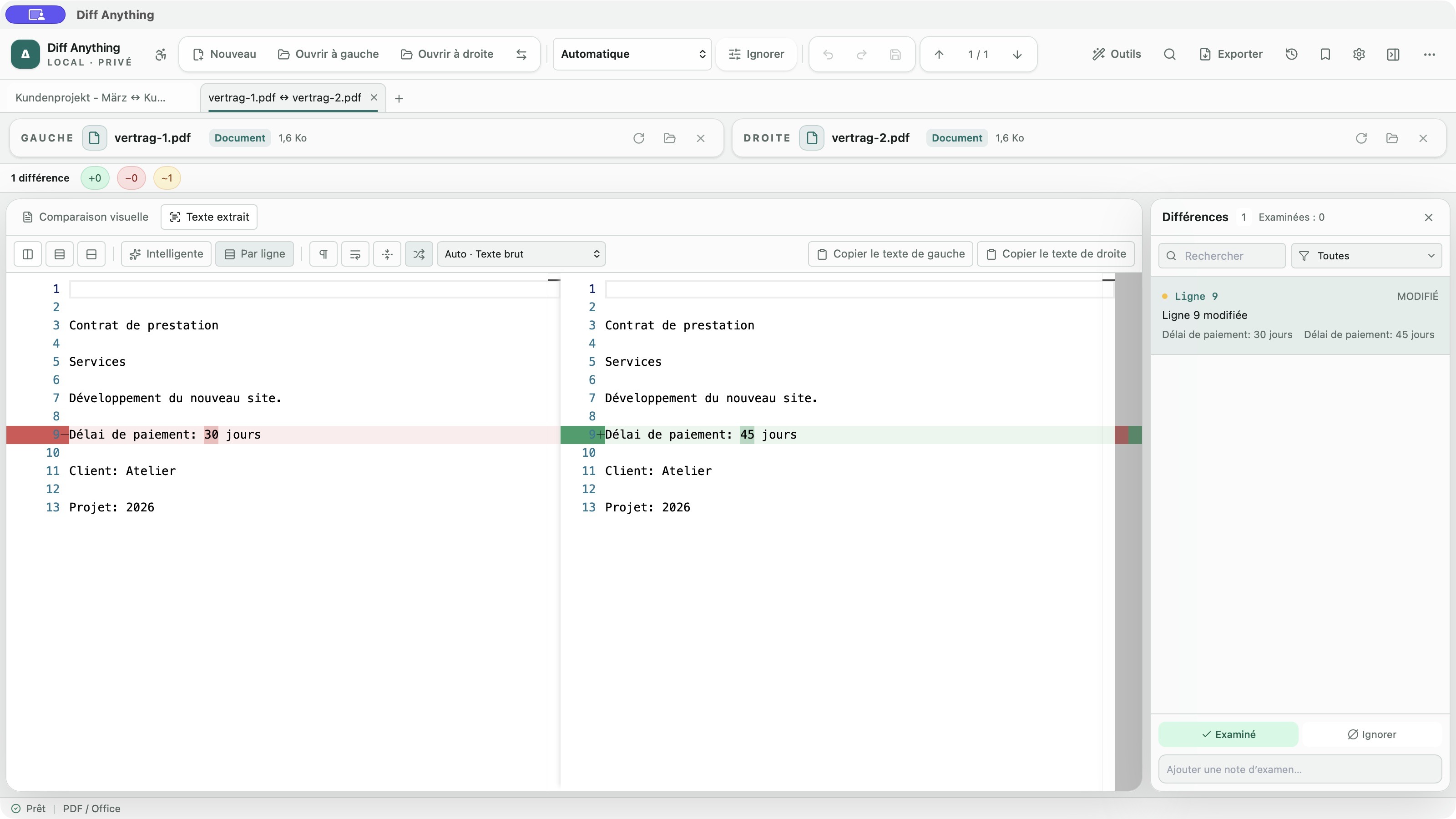Click the bookmark icon
Screen dimensions: 1456x819
pos(1325,54)
